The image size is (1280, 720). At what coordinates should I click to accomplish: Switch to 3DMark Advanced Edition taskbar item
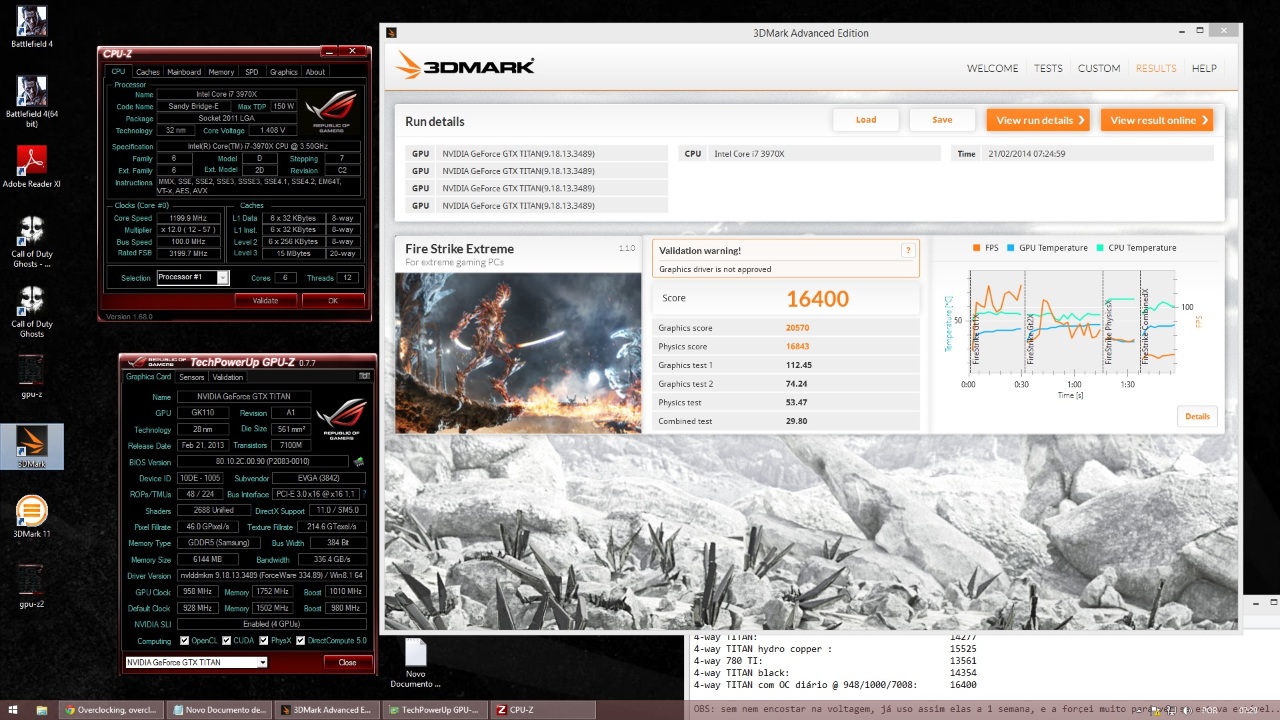tap(326, 710)
